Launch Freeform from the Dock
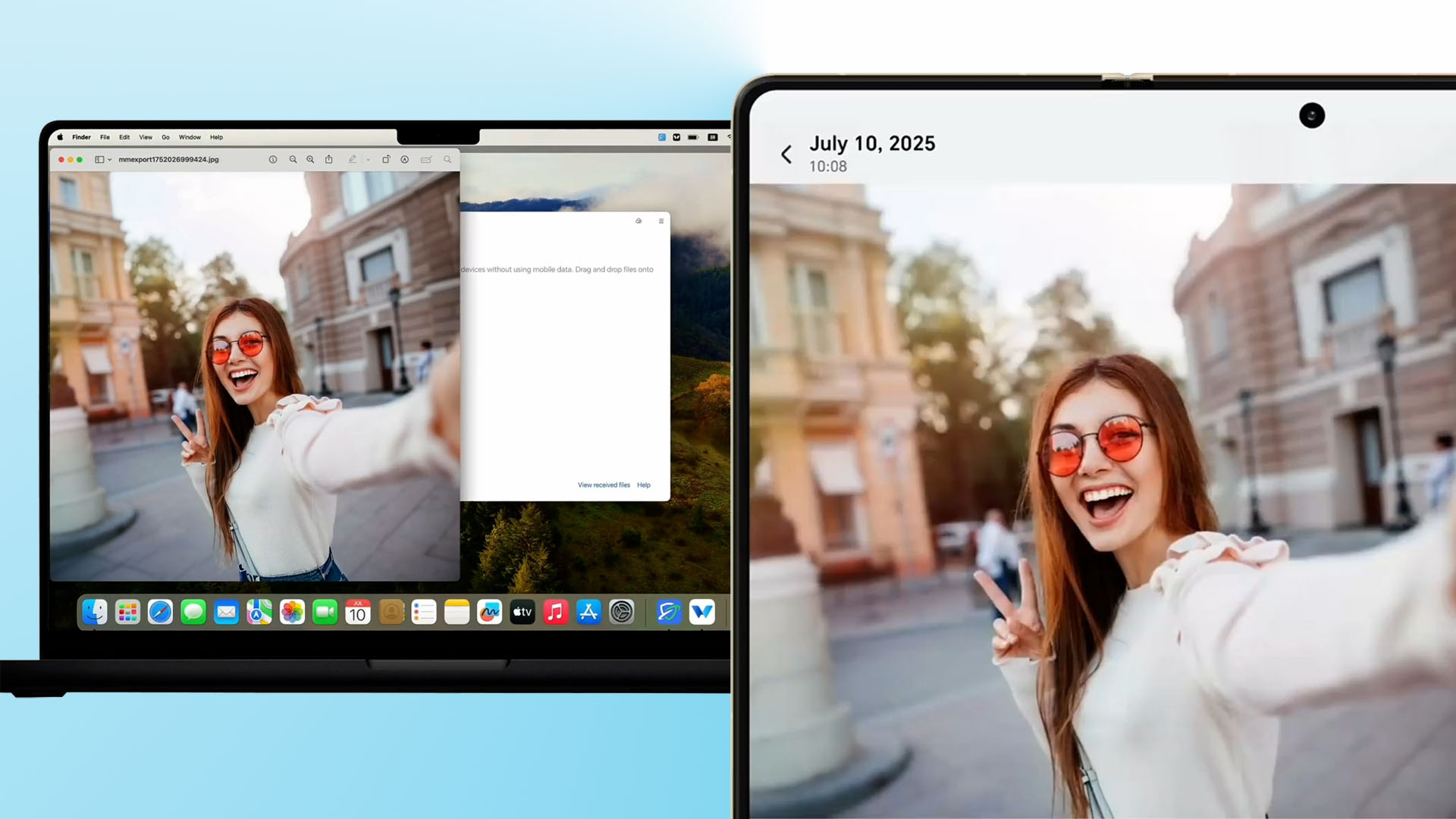This screenshot has height=819, width=1456. point(490,612)
